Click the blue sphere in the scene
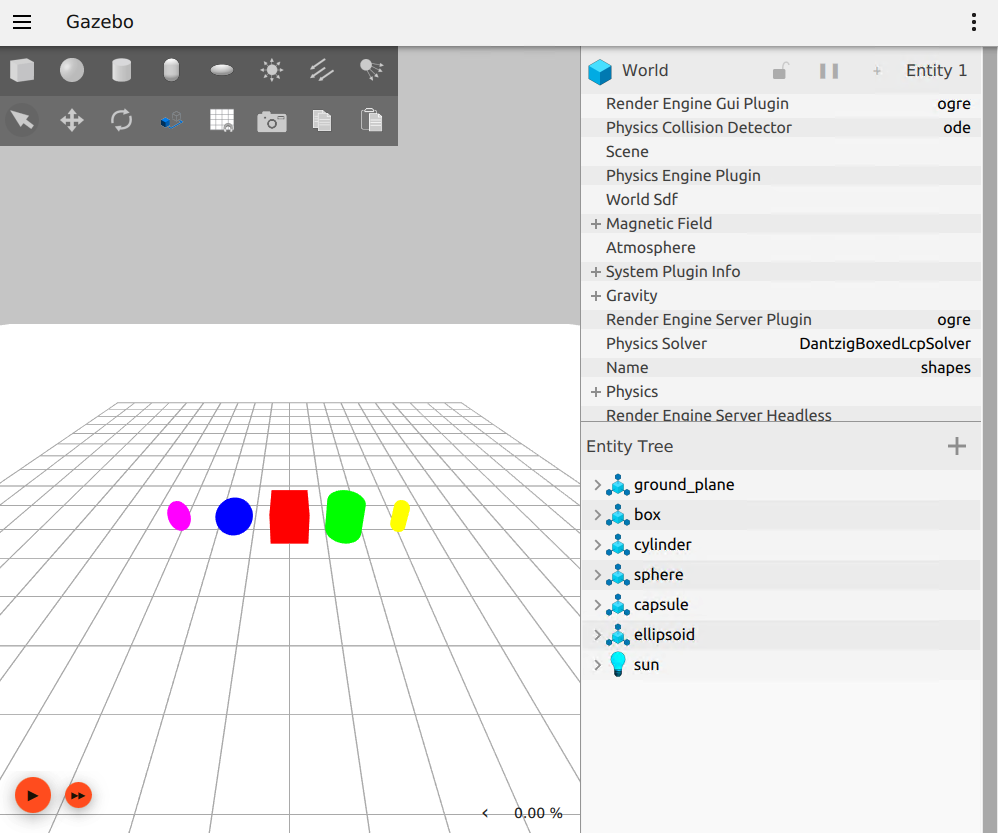This screenshot has height=833, width=998. pos(234,516)
